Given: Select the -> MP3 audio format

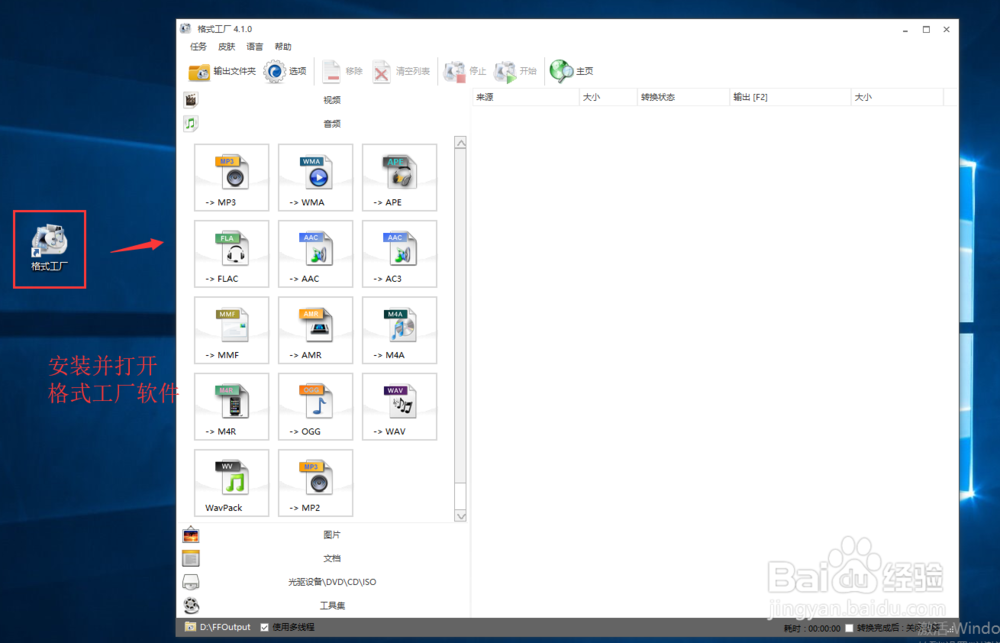Looking at the screenshot, I should (232, 177).
